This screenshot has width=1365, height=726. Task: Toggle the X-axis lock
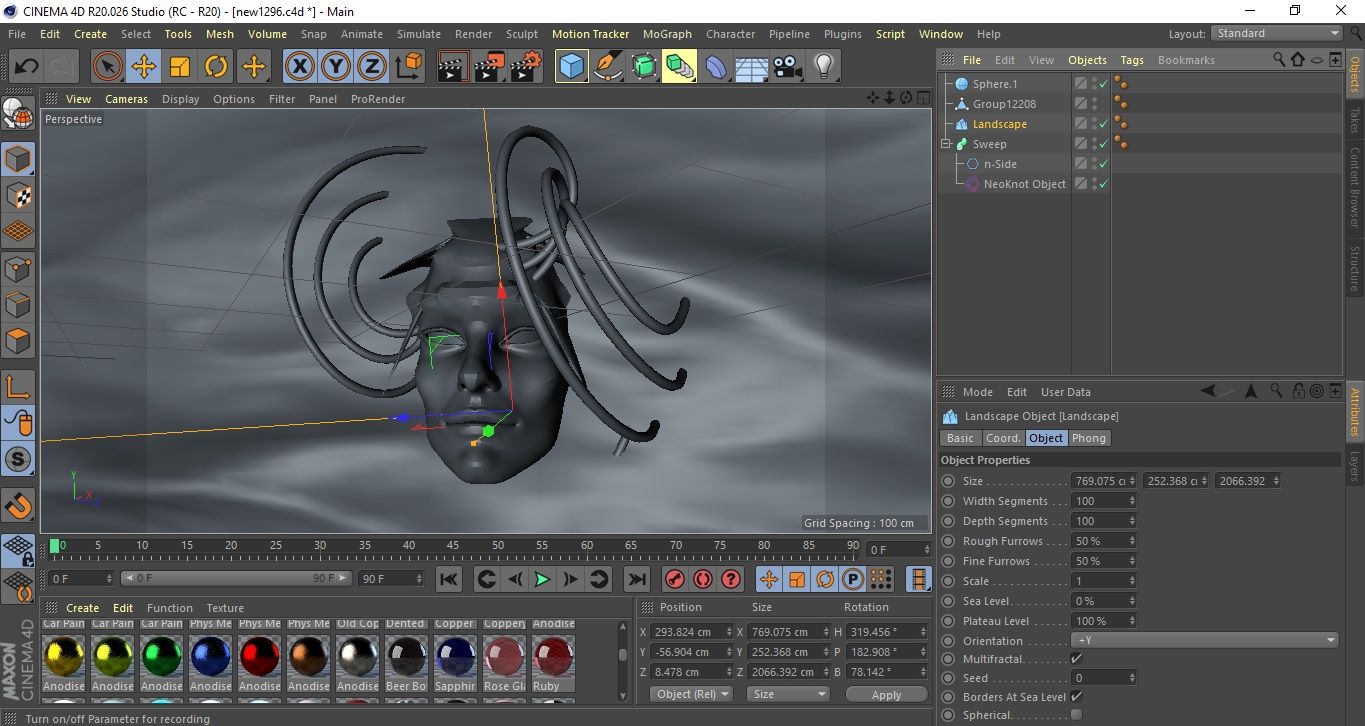coord(299,67)
